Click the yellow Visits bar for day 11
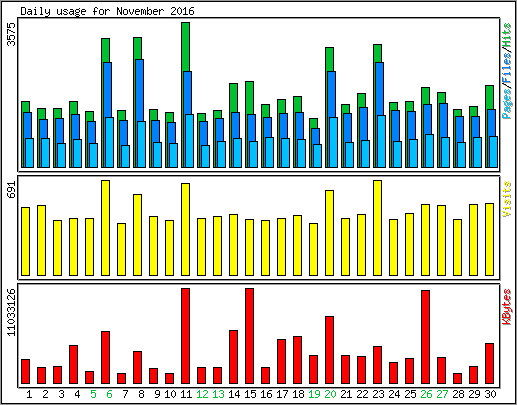Image resolution: width=517 pixels, height=405 pixels. pos(186,230)
